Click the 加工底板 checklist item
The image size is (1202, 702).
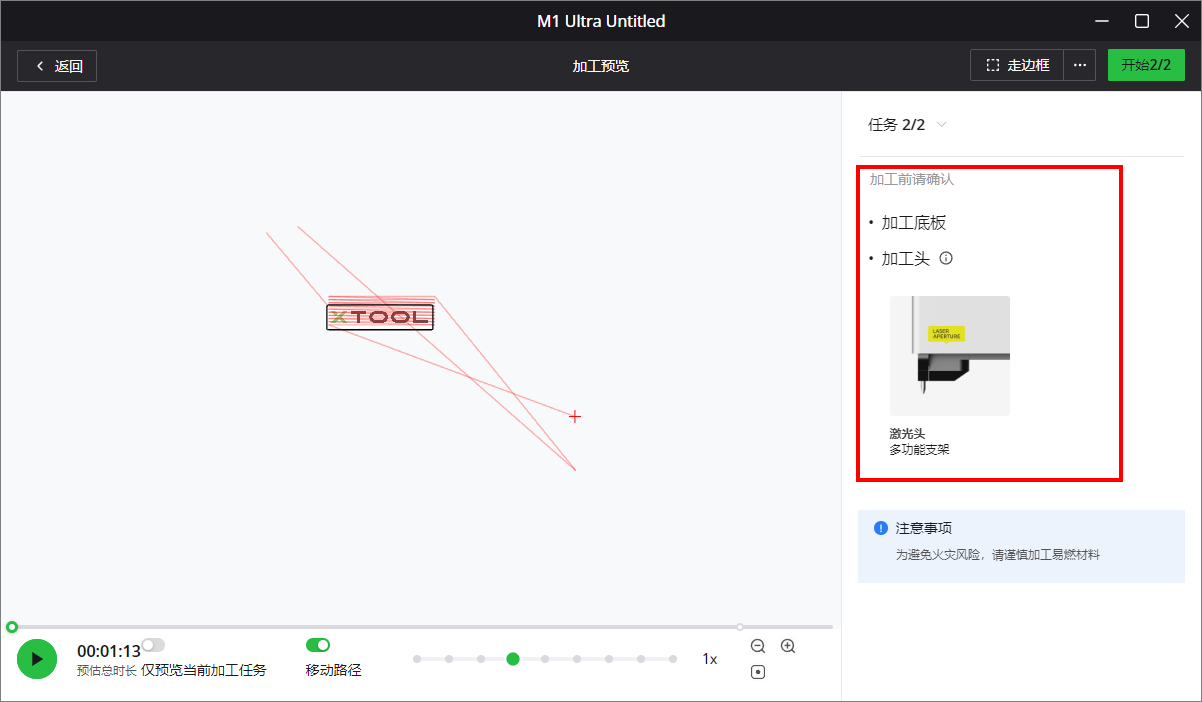913,222
